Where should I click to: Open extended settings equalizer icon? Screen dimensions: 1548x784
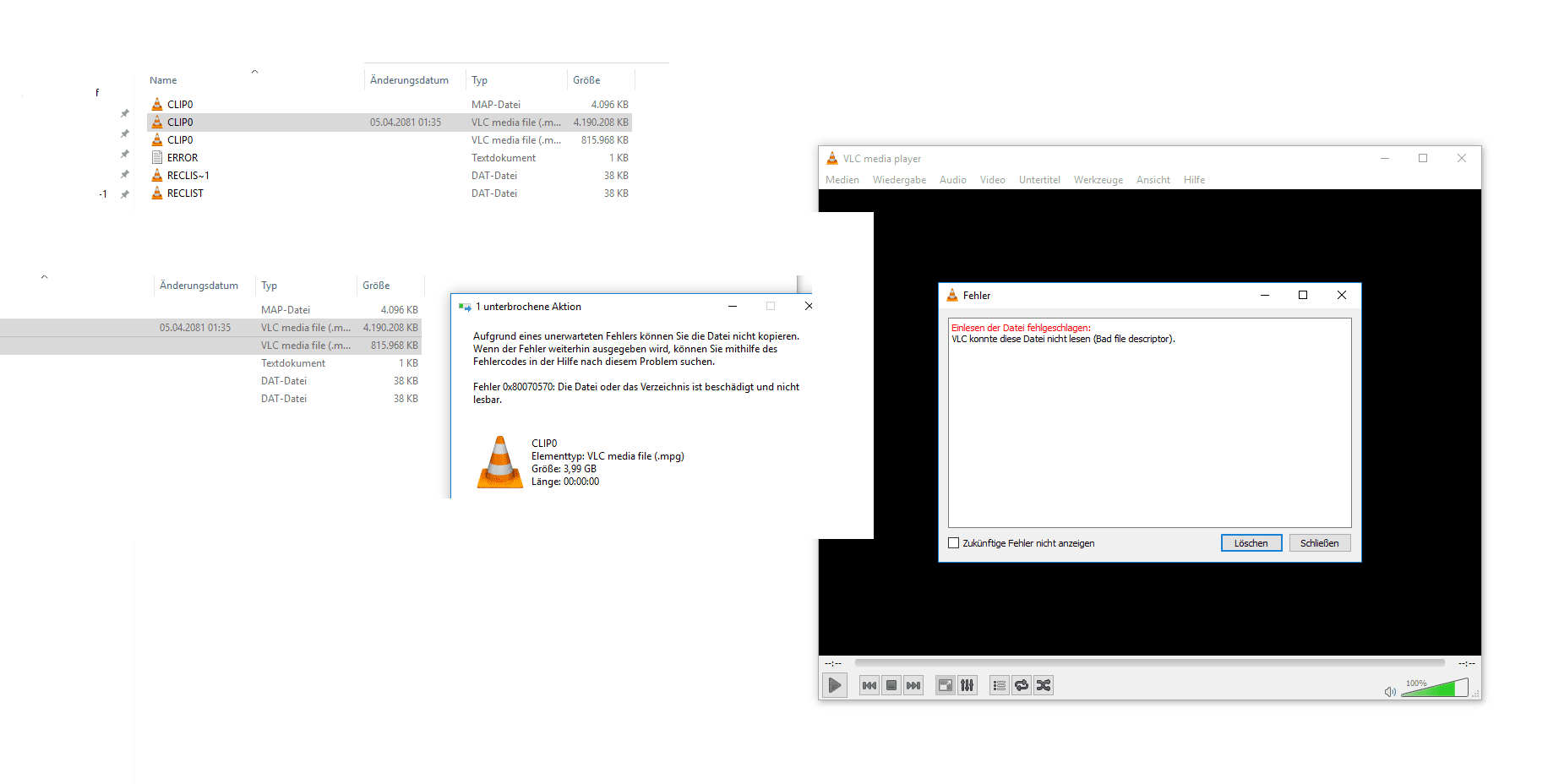[x=967, y=685]
